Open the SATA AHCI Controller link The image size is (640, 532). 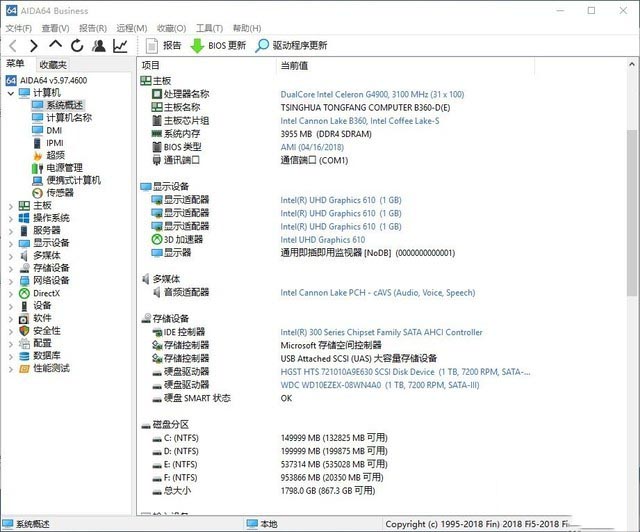pos(381,332)
